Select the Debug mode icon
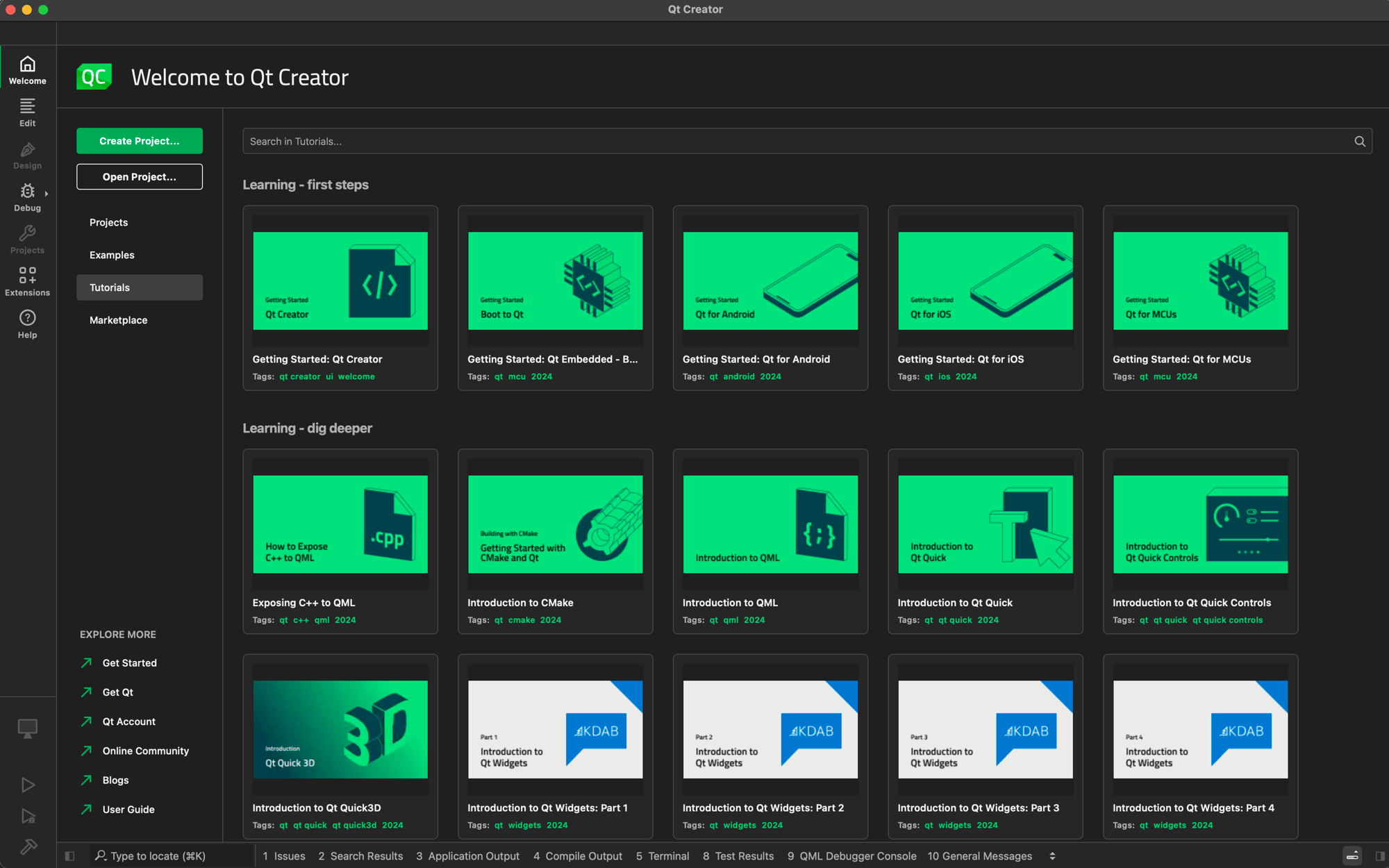 click(x=27, y=192)
